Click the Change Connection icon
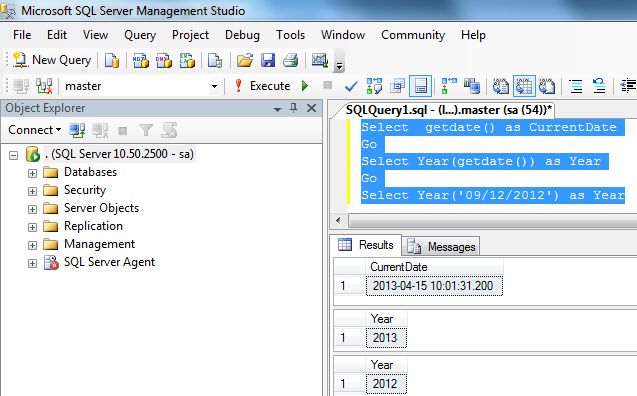 [44, 86]
